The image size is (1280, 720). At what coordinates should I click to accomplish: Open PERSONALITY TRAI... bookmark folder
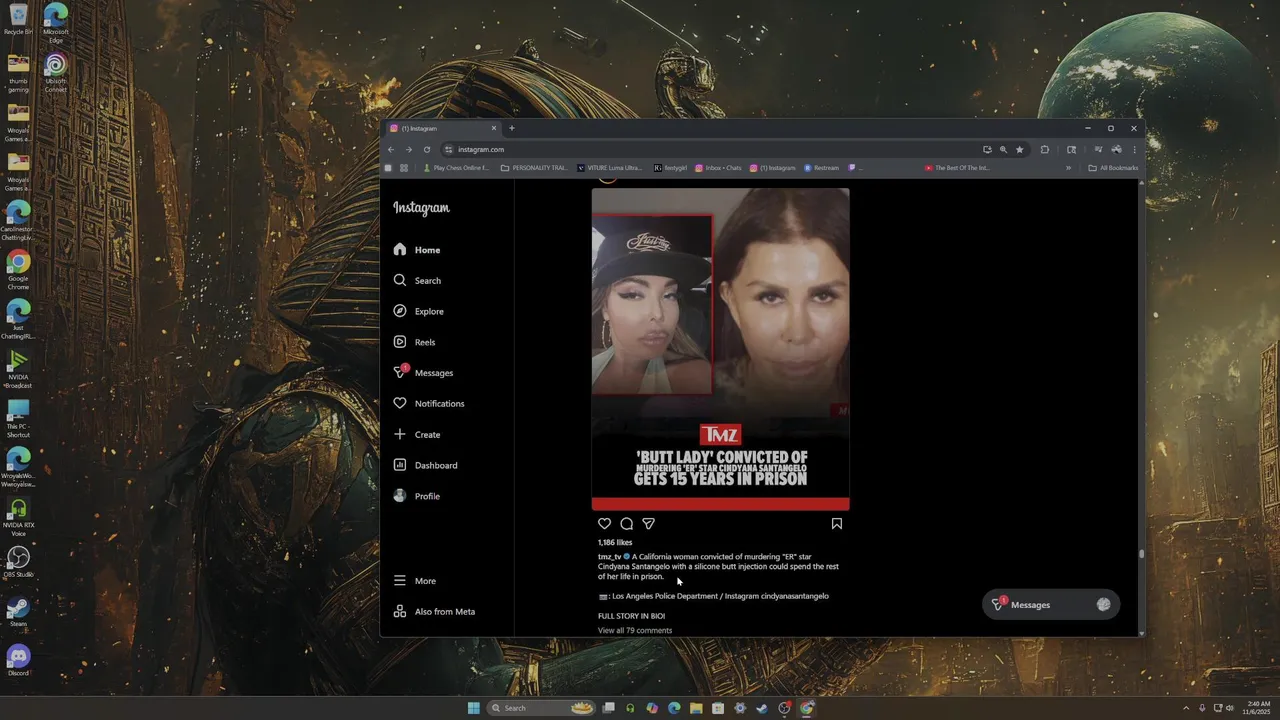pyautogui.click(x=534, y=168)
